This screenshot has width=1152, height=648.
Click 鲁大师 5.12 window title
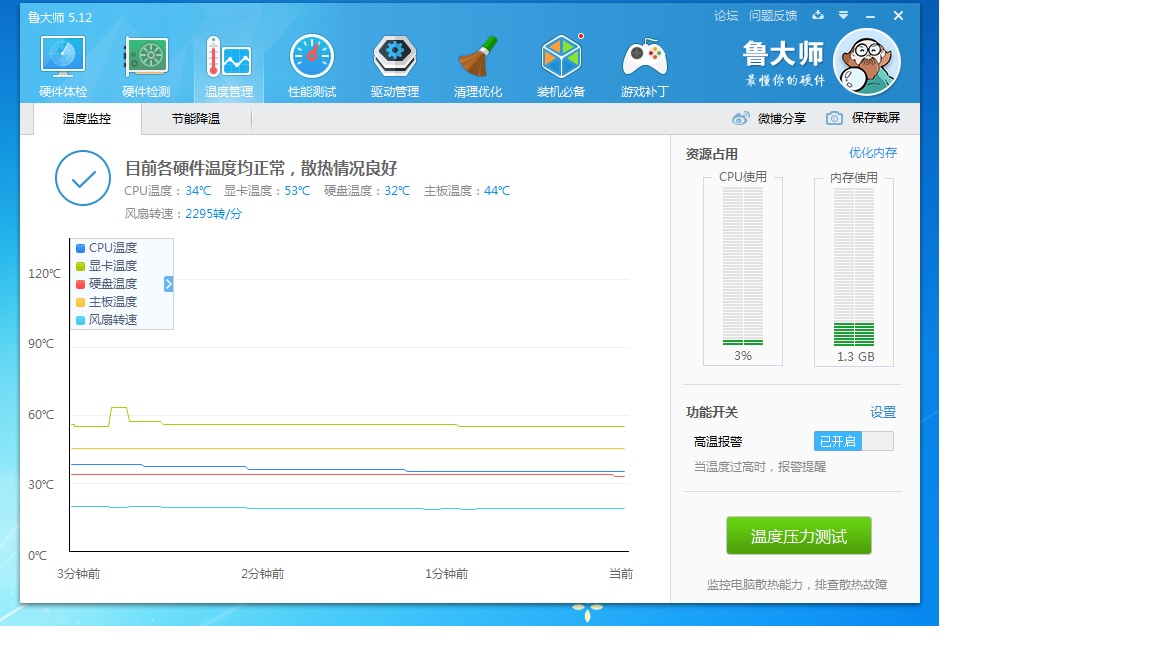point(60,17)
